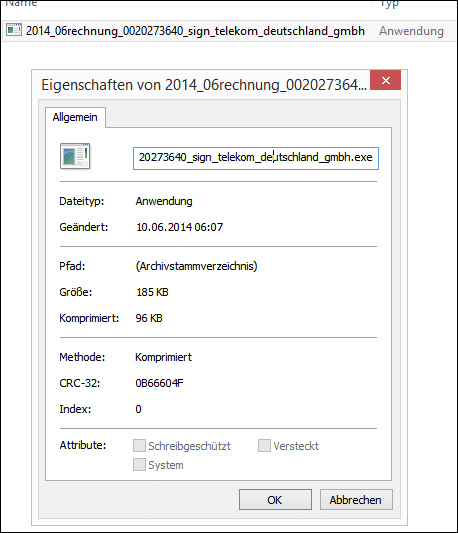The height and width of the screenshot is (533, 458).
Task: Select the 2014_06rechnung file name in list
Action: click(195, 31)
